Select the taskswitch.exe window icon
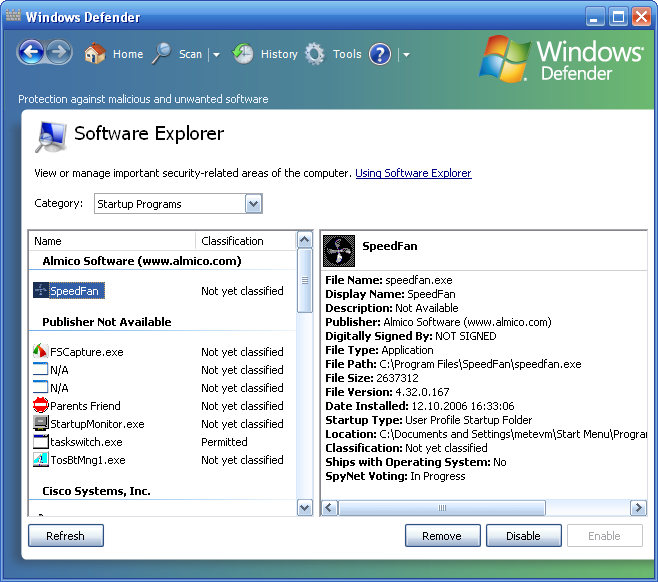The width and height of the screenshot is (658, 582). 40,441
